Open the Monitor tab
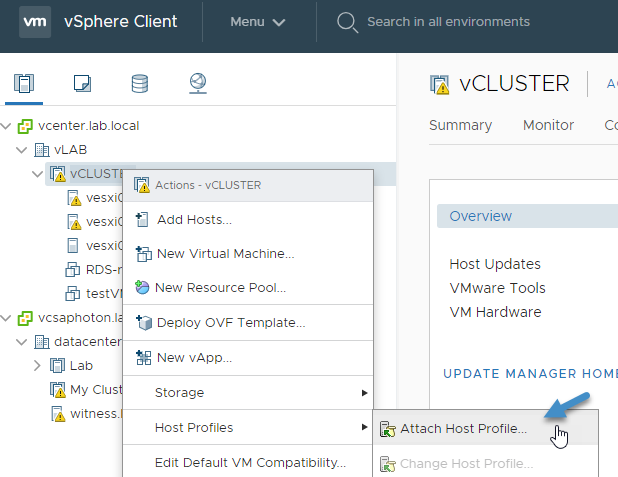618x477 pixels. tap(548, 125)
